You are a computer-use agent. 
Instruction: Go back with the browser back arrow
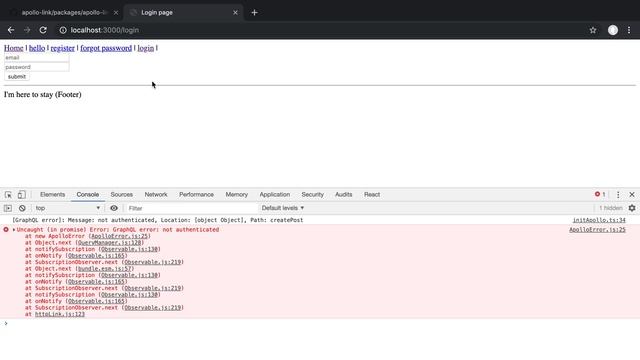pos(11,30)
